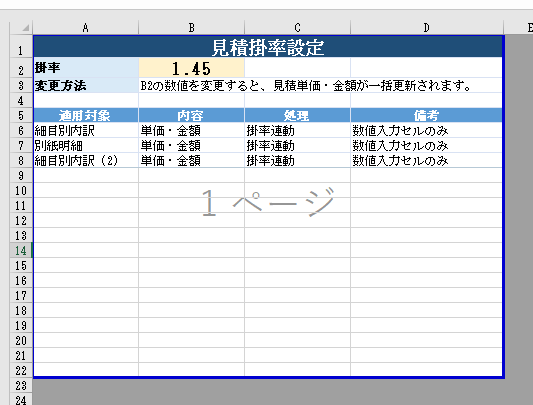Image resolution: width=533 pixels, height=405 pixels.
Task: Select row 5 header
Action: pyautogui.click(x=21, y=115)
